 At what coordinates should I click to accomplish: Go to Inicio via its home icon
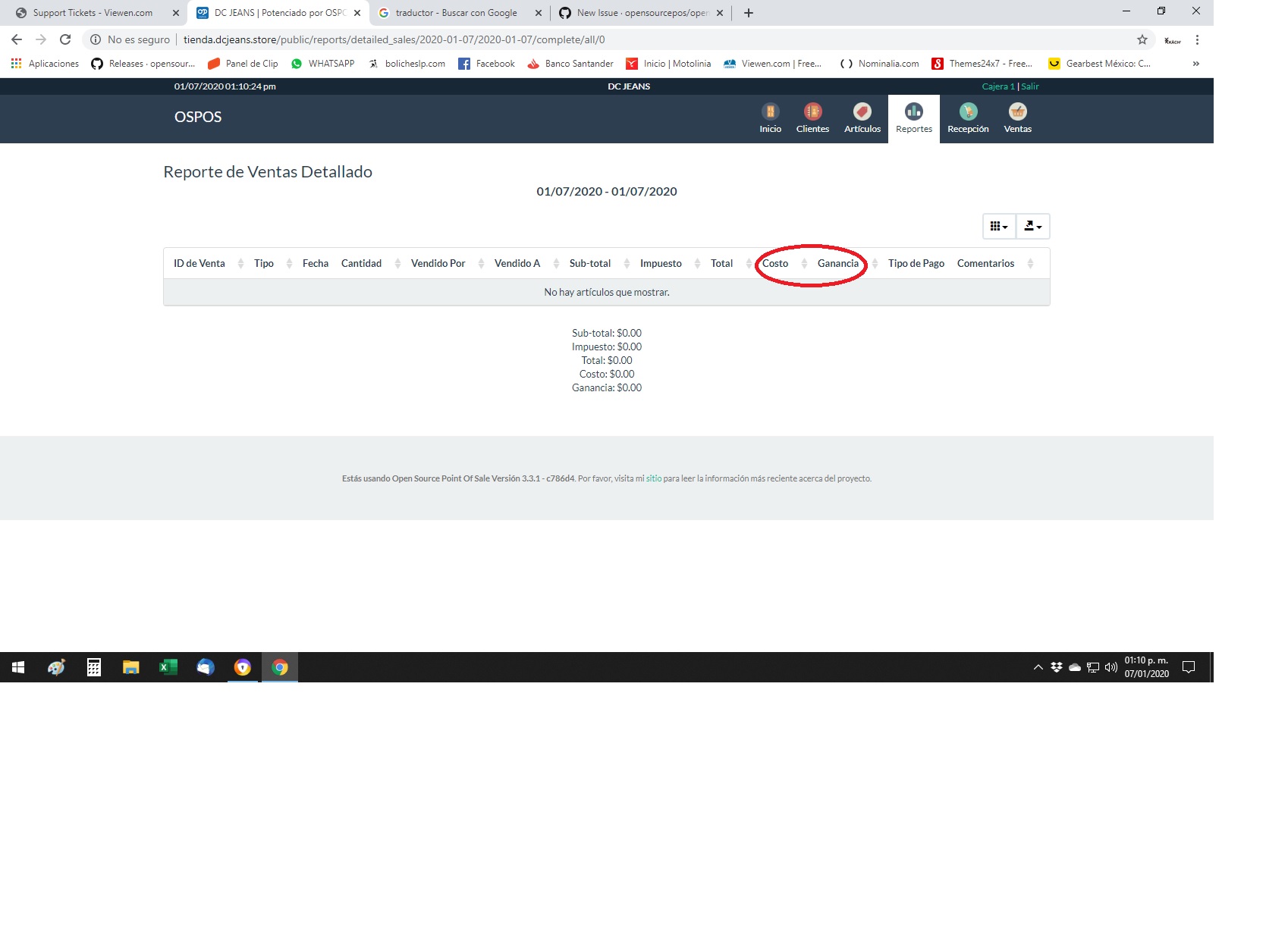[770, 111]
